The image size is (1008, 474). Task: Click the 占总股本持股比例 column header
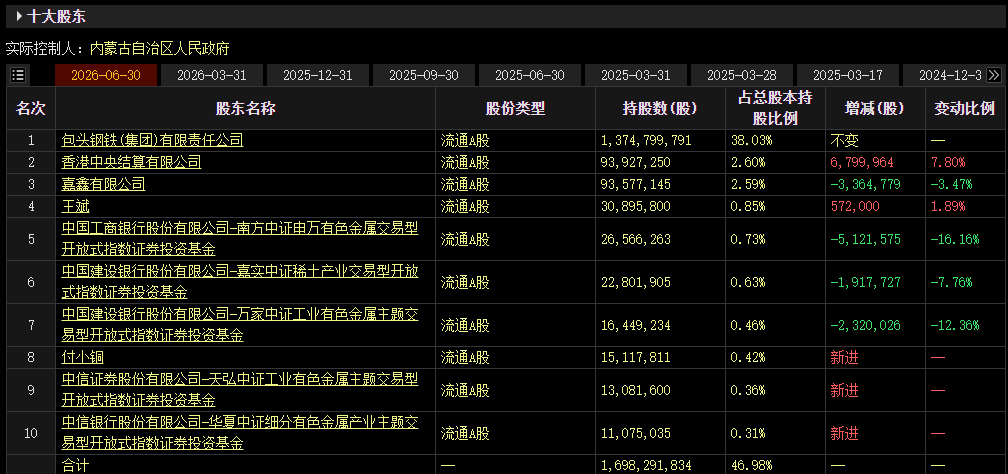pos(775,109)
